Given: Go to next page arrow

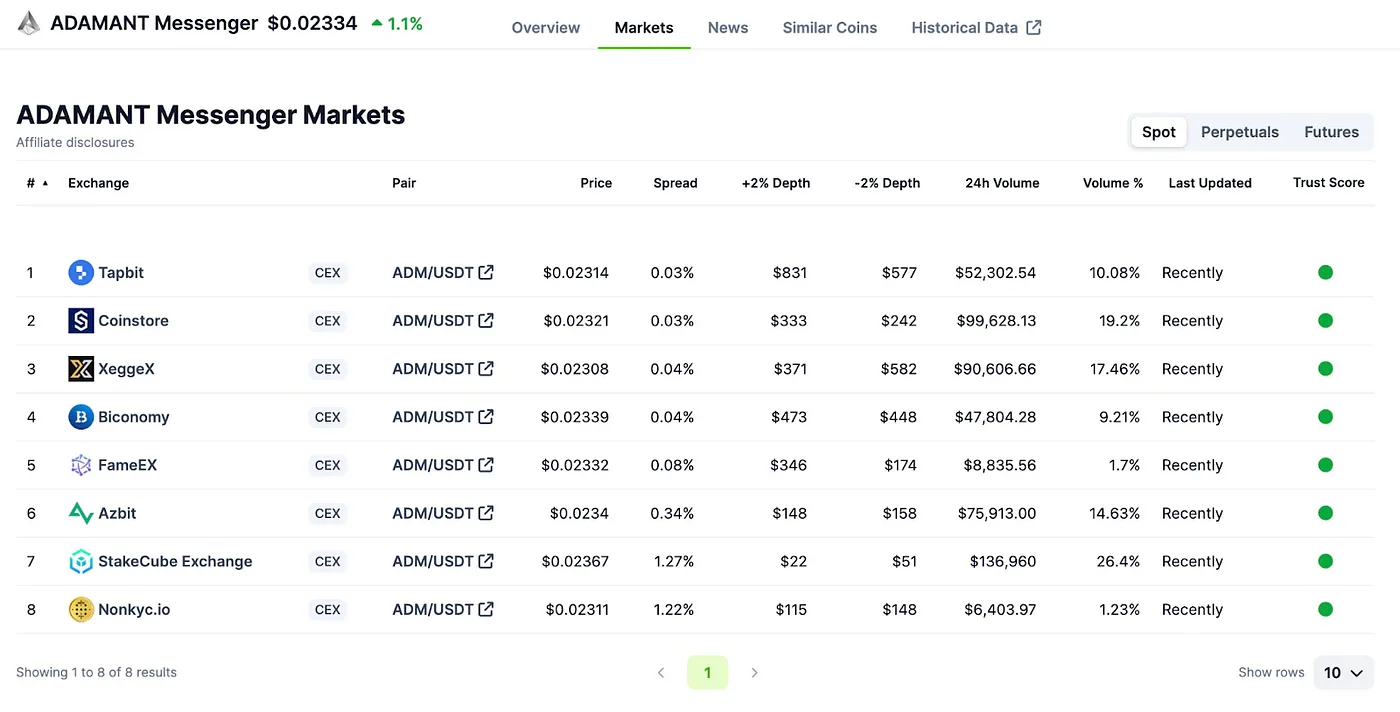Looking at the screenshot, I should click(x=754, y=673).
